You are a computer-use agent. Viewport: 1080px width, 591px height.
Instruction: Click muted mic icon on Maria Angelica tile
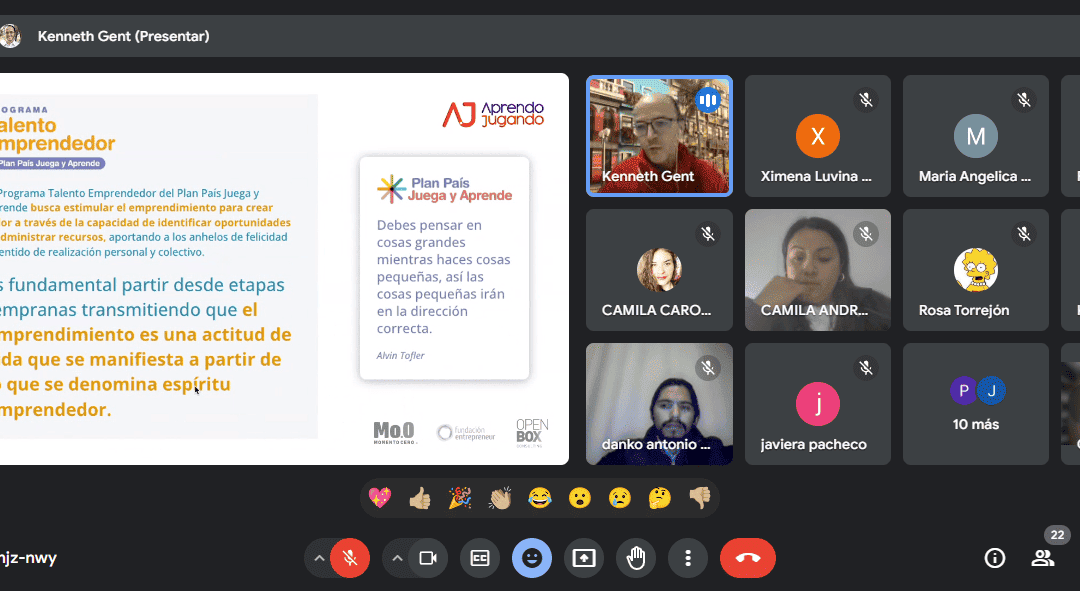pos(1024,101)
